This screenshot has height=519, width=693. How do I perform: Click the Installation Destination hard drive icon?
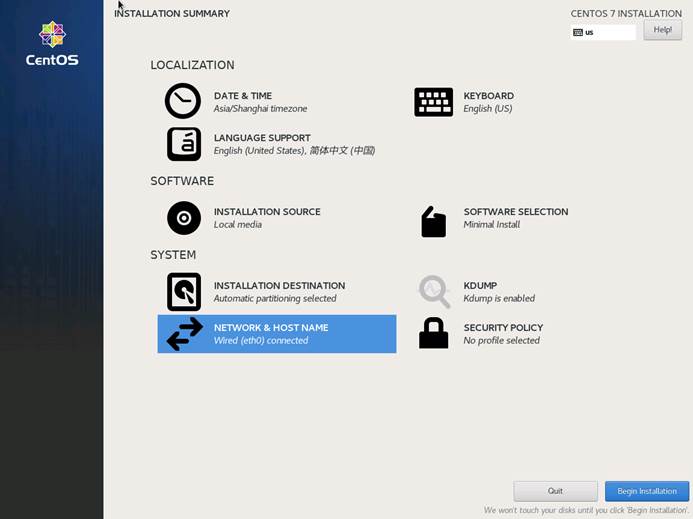184,292
